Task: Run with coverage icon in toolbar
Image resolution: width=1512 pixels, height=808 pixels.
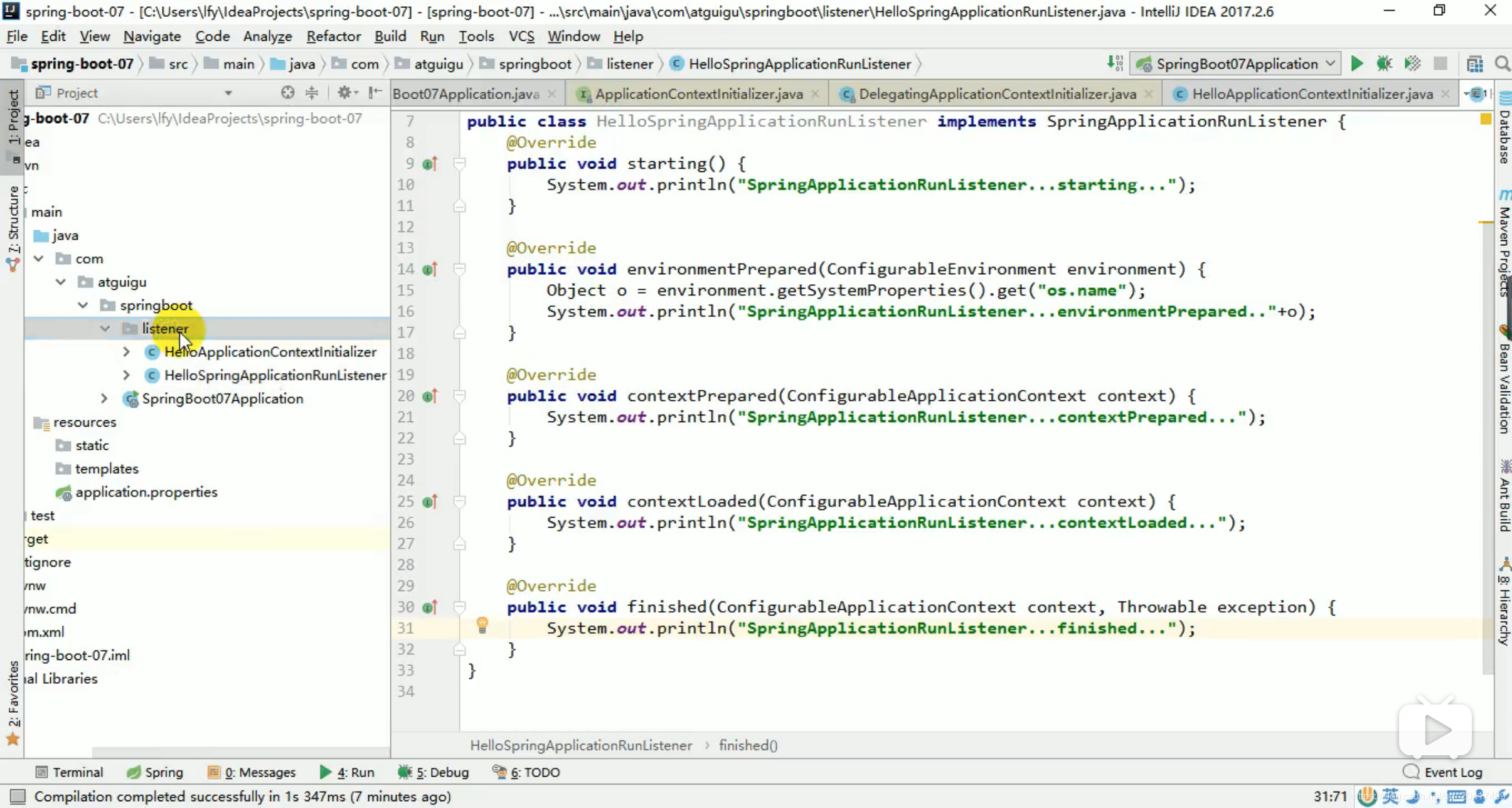Action: tap(1412, 63)
